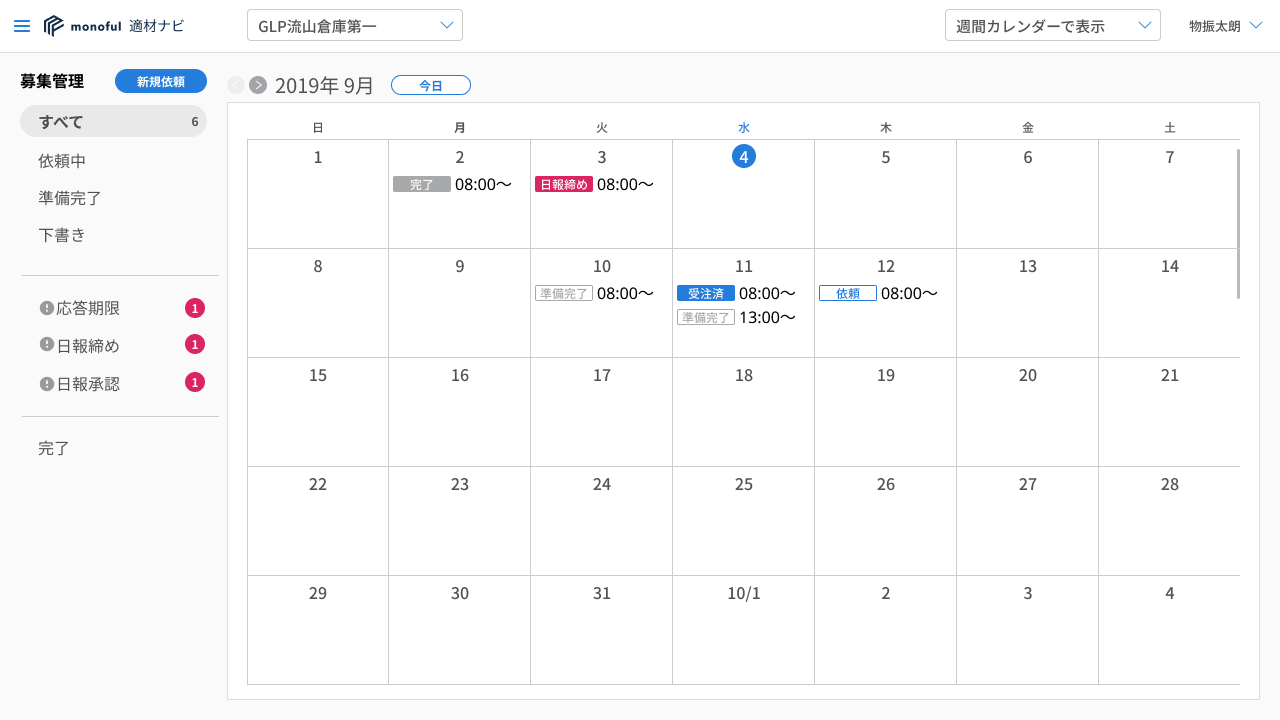Image resolution: width=1280 pixels, height=720 pixels.
Task: Go to previous month arrow
Action: tap(236, 85)
